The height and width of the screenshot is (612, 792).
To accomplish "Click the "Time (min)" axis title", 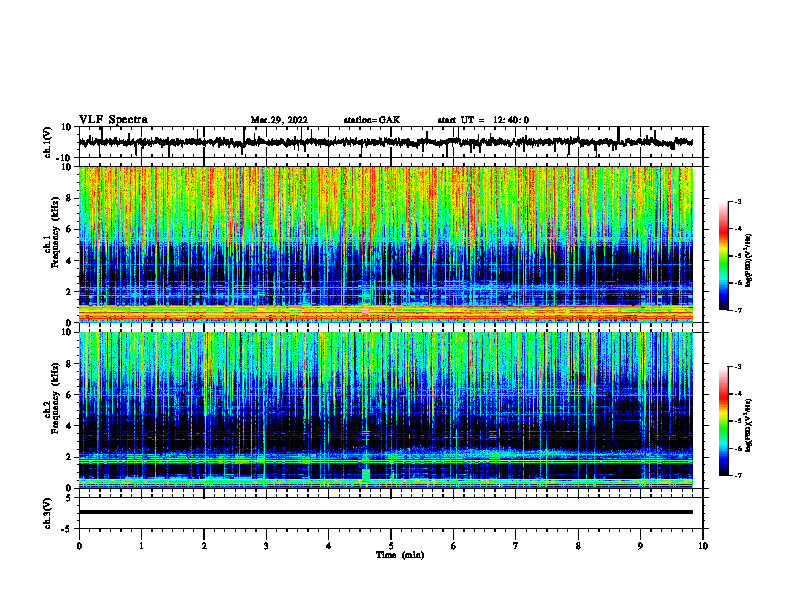I will click(x=400, y=555).
